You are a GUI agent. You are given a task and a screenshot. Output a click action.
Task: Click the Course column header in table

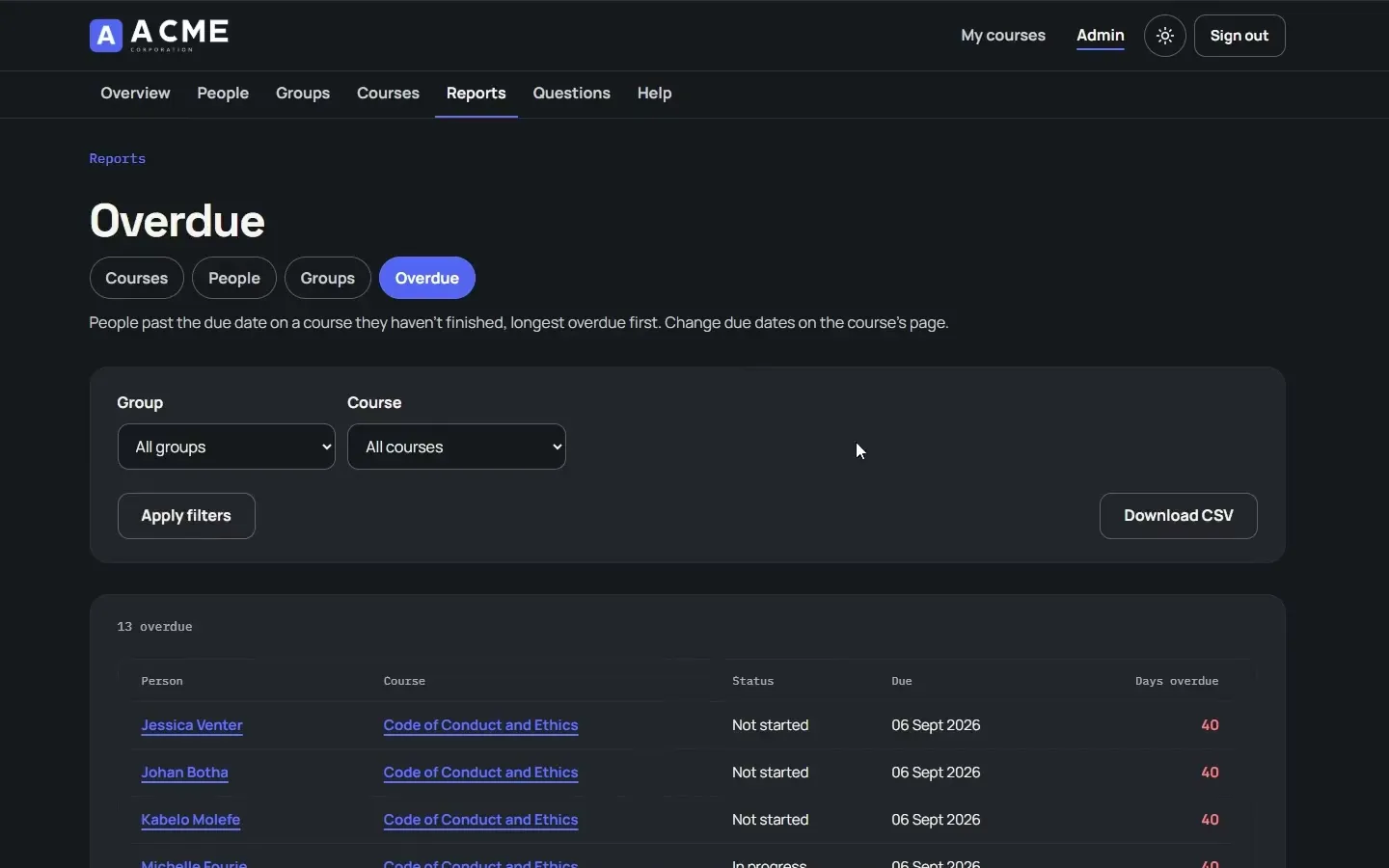point(405,682)
